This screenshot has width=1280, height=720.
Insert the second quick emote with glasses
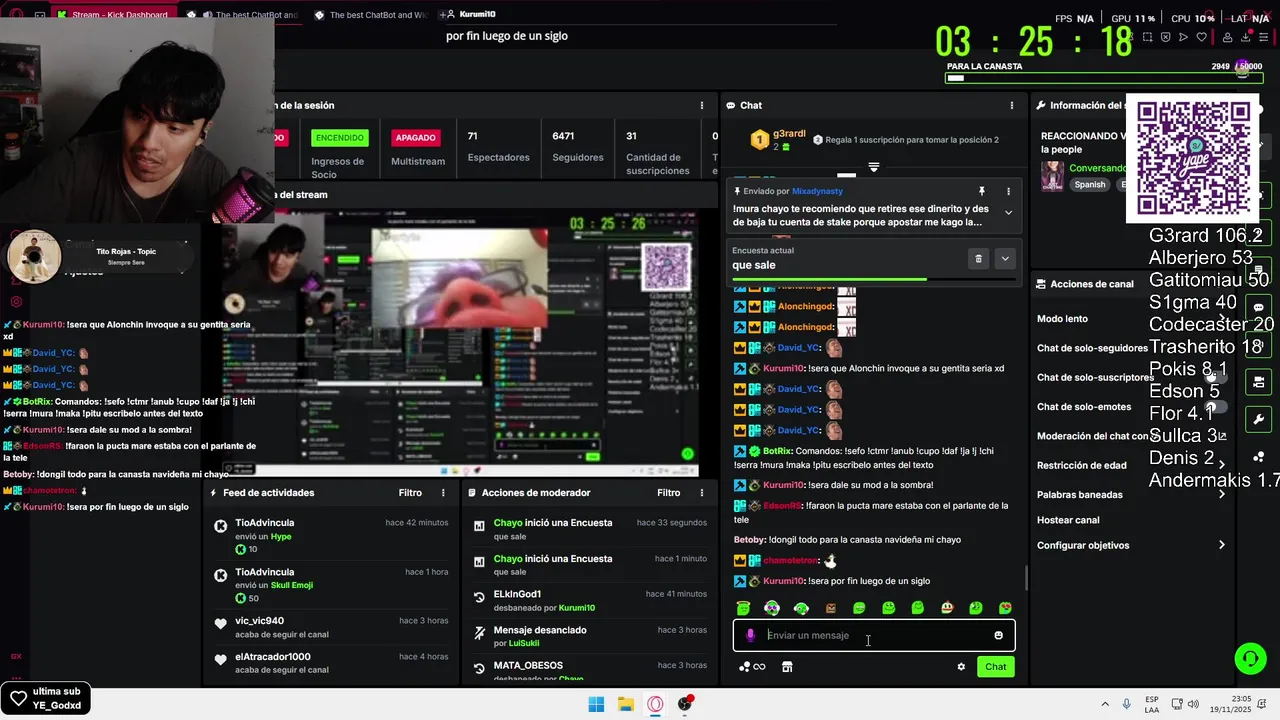[772, 608]
